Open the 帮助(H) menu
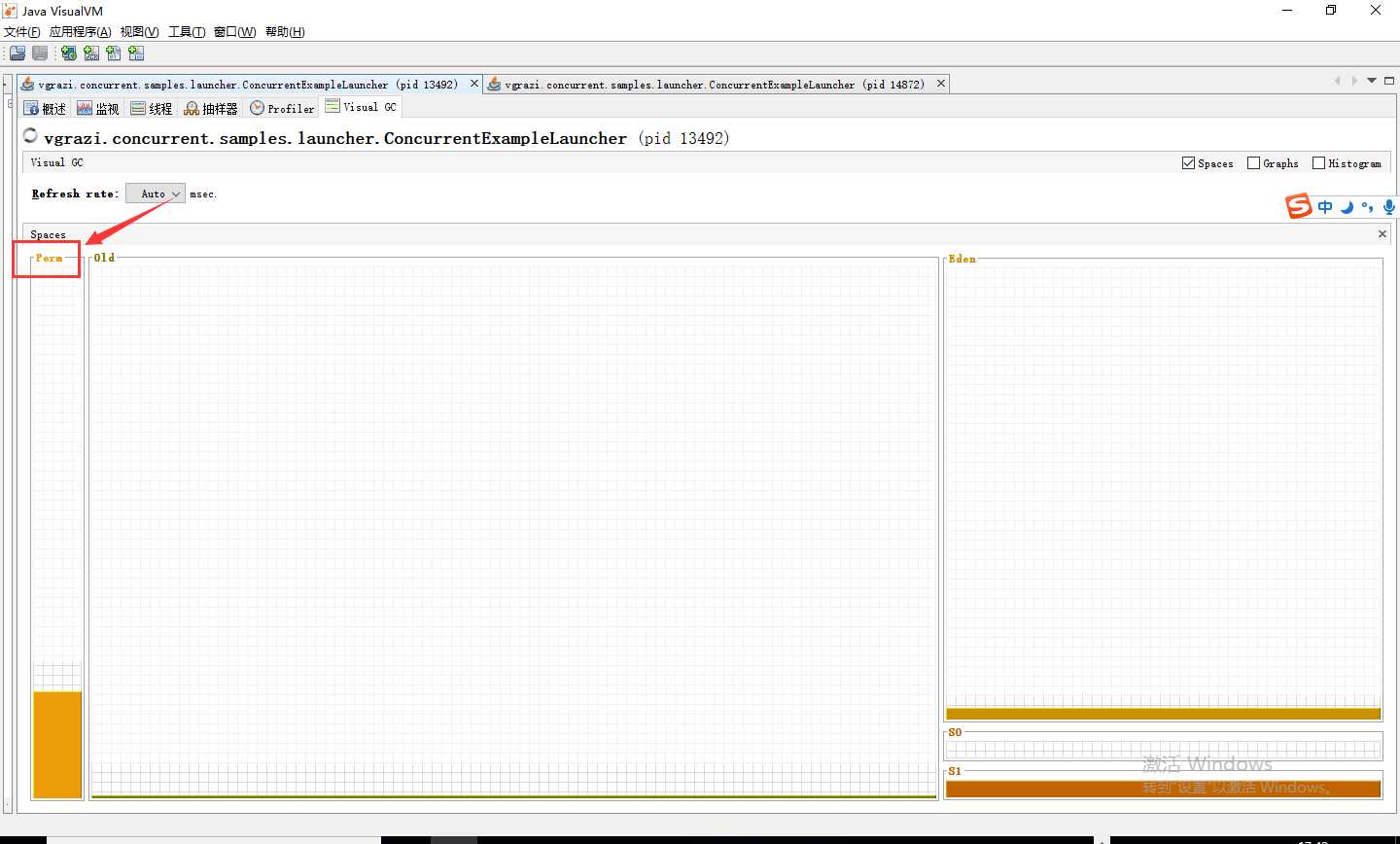The image size is (1400, 844). coord(285,32)
